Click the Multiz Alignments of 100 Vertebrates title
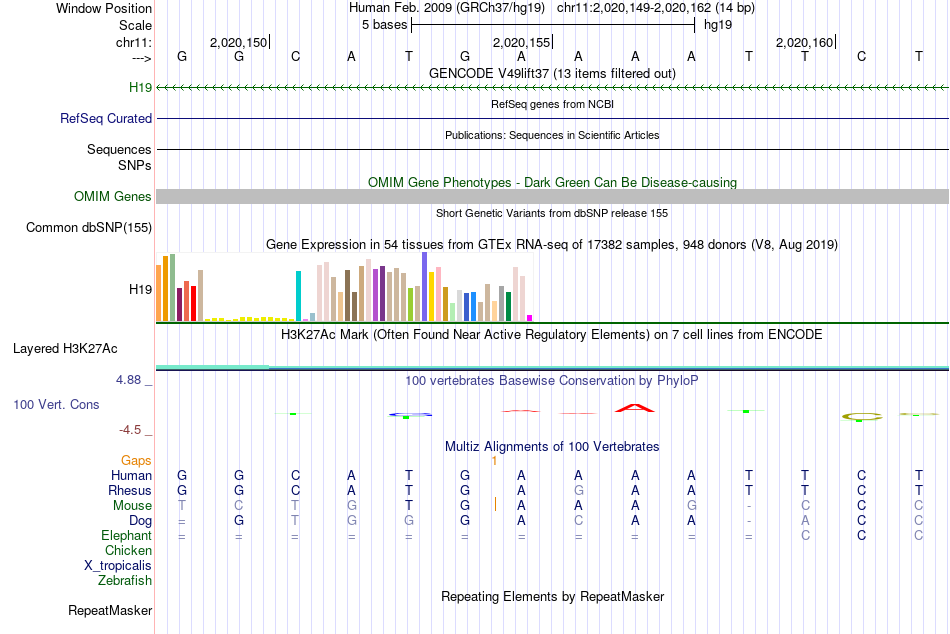 pos(552,447)
